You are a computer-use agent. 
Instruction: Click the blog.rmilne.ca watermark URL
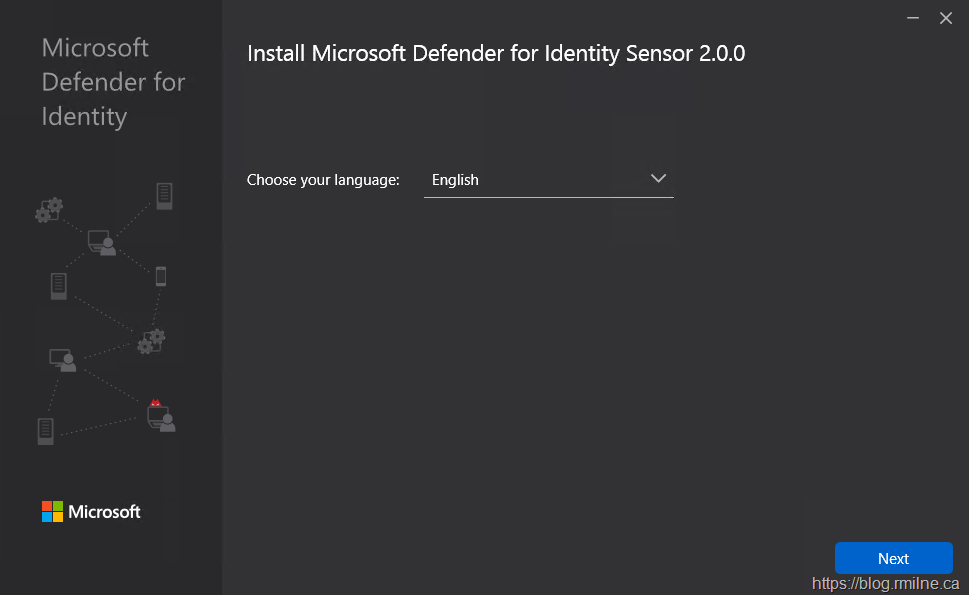coord(885,584)
